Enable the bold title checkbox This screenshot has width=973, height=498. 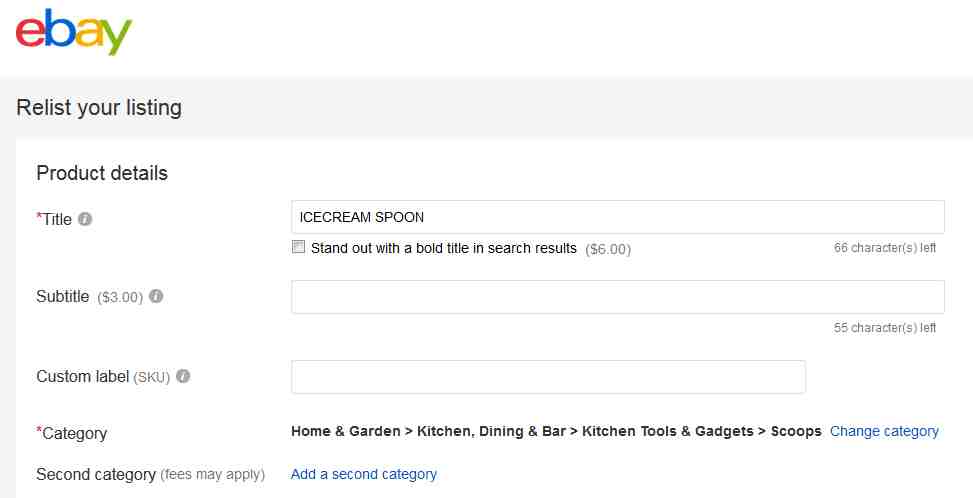pyautogui.click(x=298, y=247)
